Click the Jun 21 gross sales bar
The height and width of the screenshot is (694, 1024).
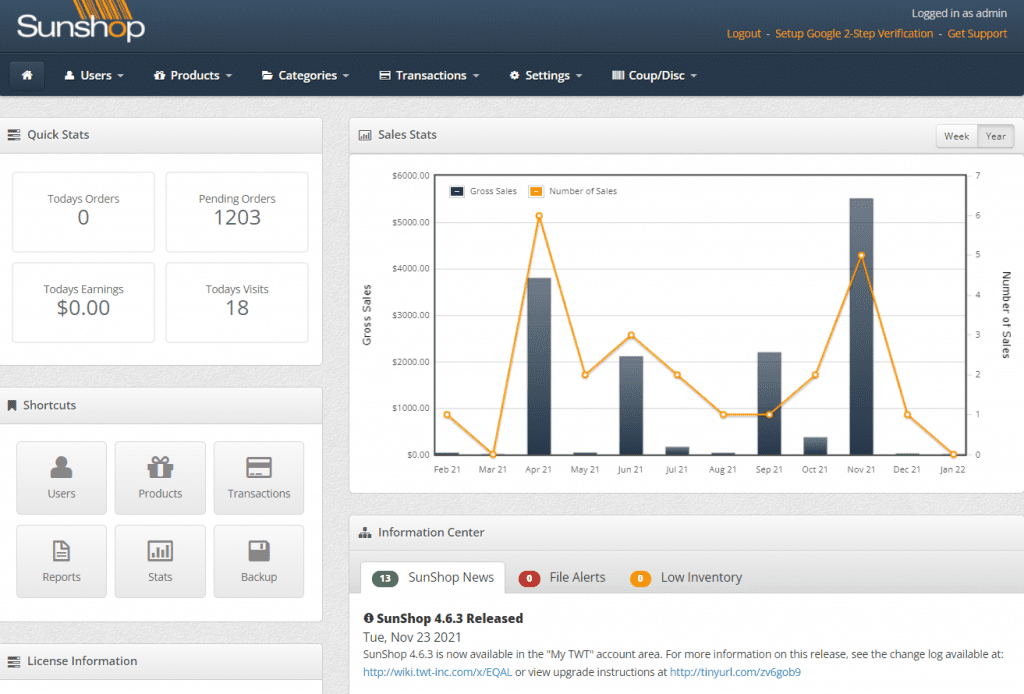coord(631,405)
